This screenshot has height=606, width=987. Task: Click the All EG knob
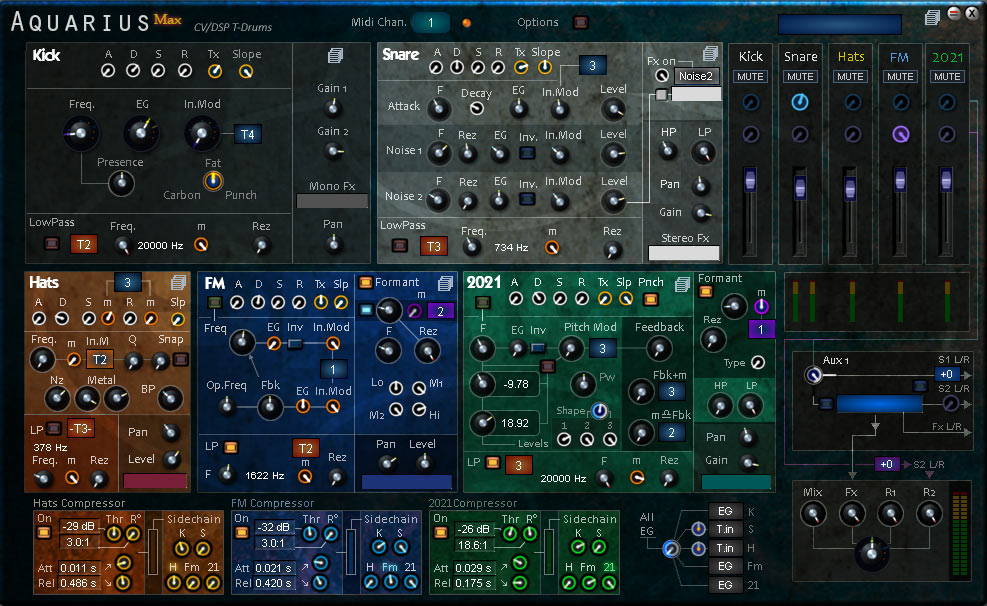(671, 549)
